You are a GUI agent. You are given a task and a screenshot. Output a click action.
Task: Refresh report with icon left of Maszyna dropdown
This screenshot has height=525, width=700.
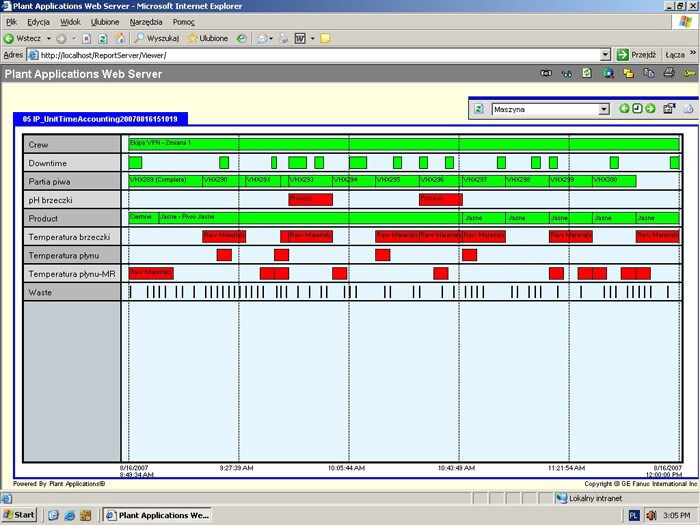pos(479,109)
